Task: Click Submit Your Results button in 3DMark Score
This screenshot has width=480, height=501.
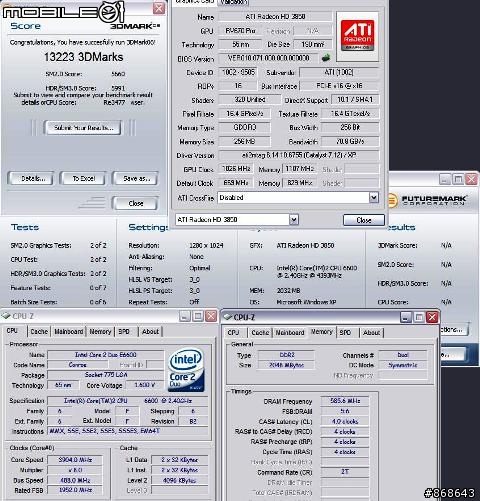Action: pos(83,128)
